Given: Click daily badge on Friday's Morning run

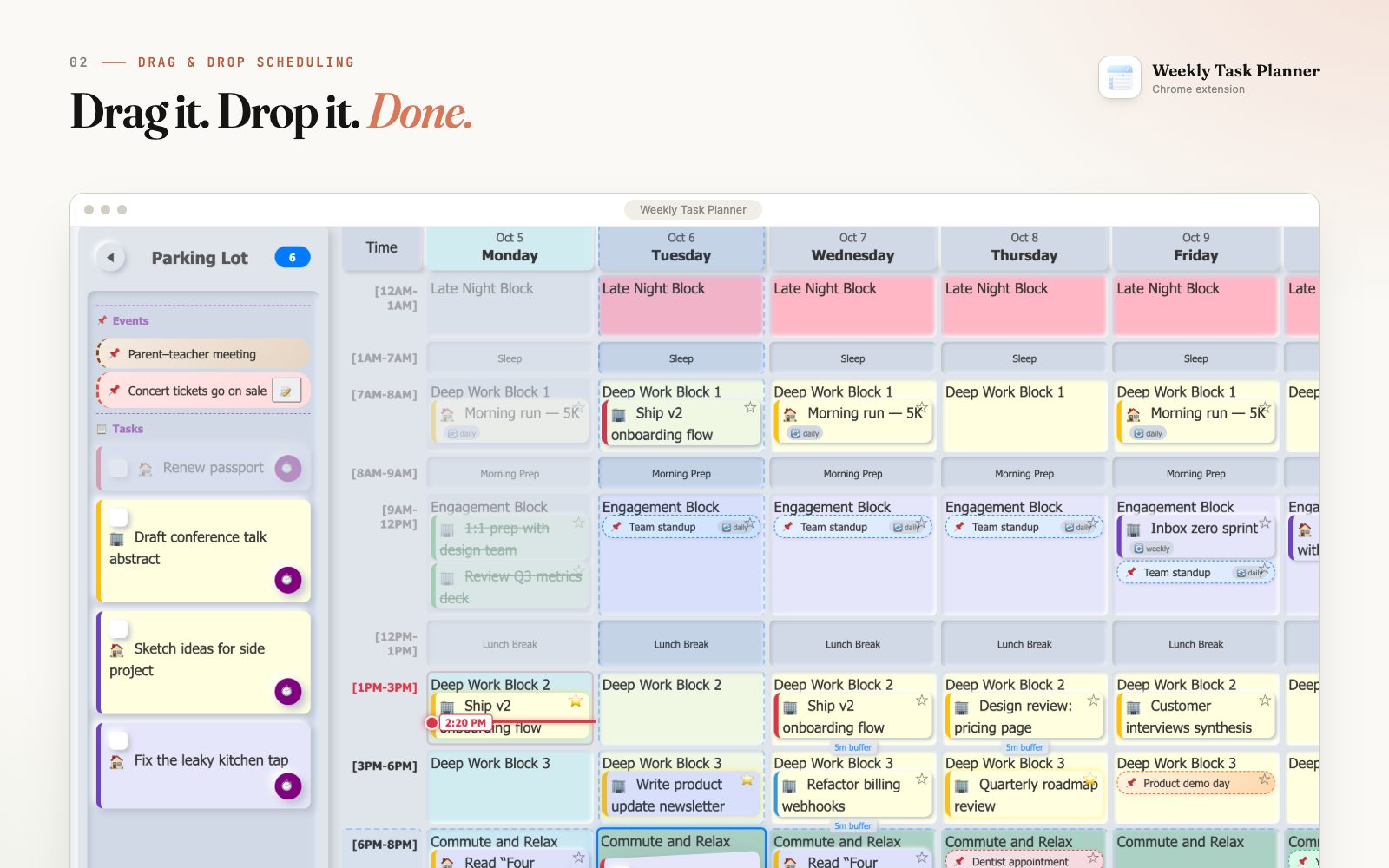Looking at the screenshot, I should (x=1149, y=433).
